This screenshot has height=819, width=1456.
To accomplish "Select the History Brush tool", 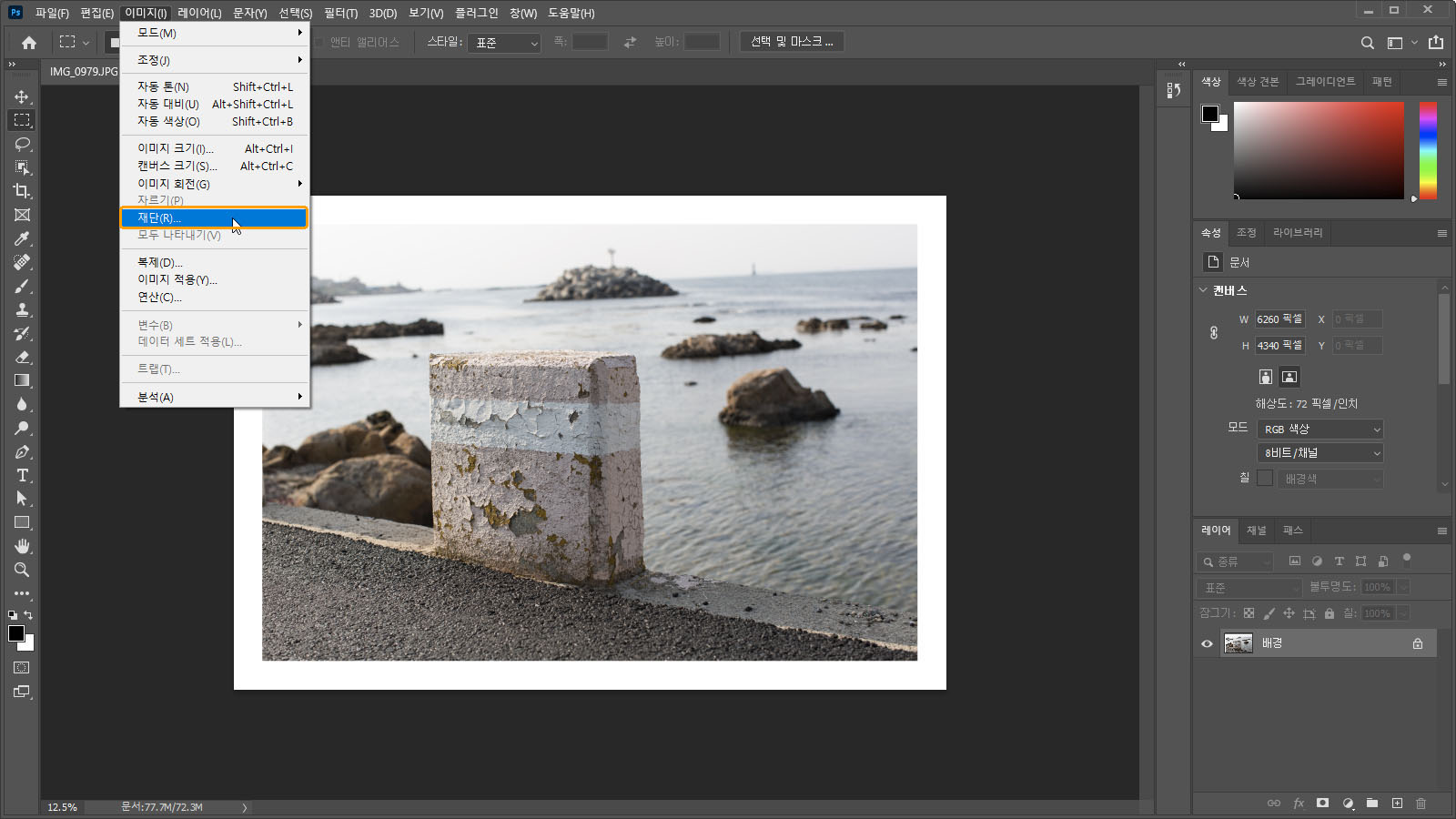I will [x=22, y=333].
